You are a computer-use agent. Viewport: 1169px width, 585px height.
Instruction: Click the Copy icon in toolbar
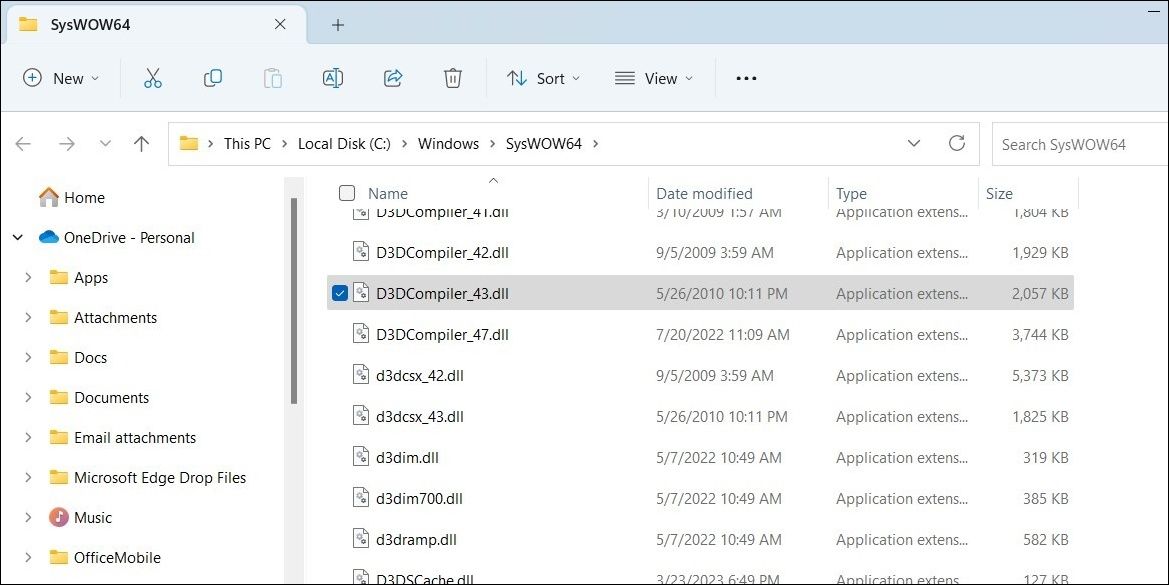point(213,78)
